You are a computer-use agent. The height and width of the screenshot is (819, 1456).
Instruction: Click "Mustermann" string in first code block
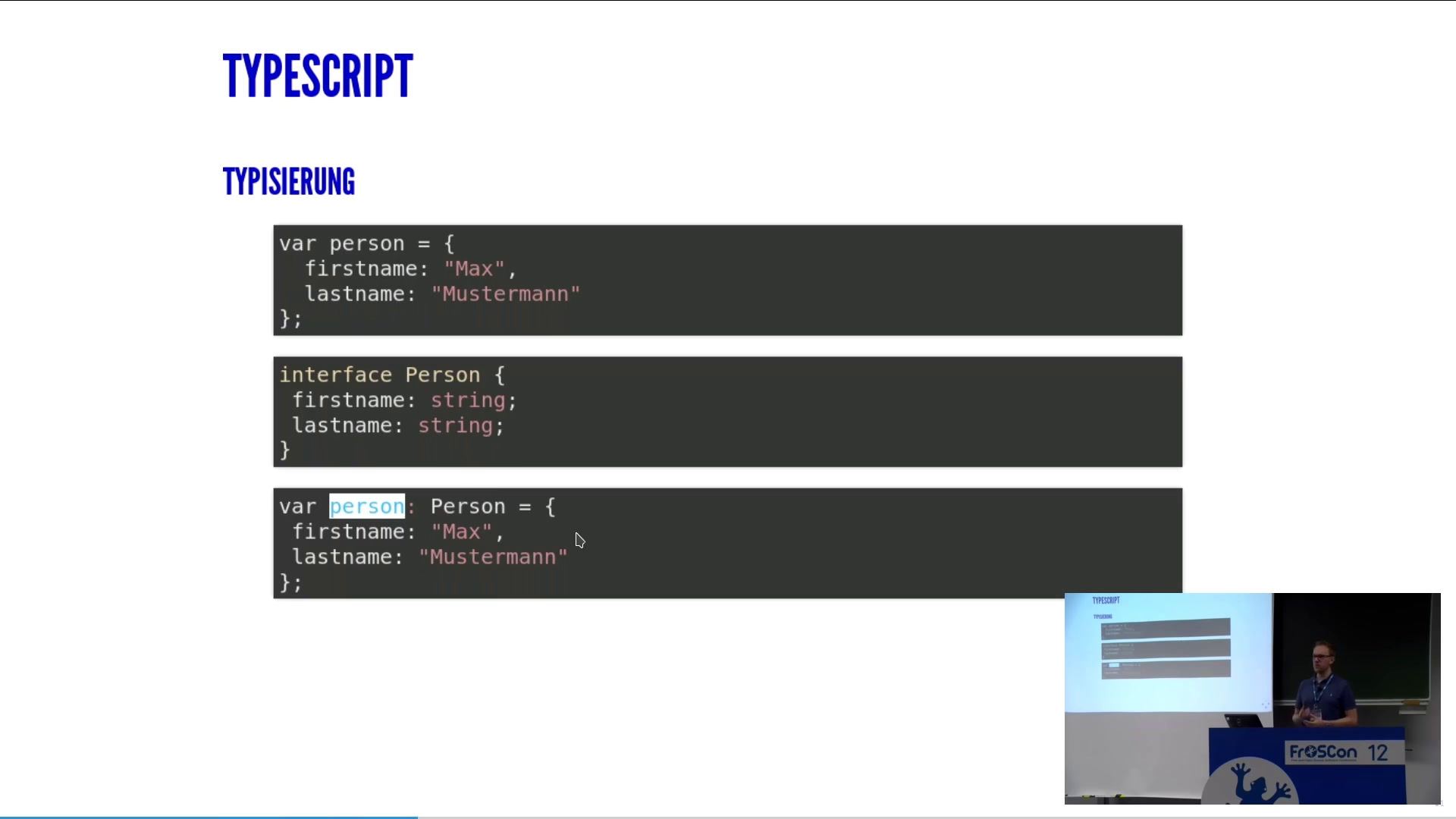coord(506,293)
